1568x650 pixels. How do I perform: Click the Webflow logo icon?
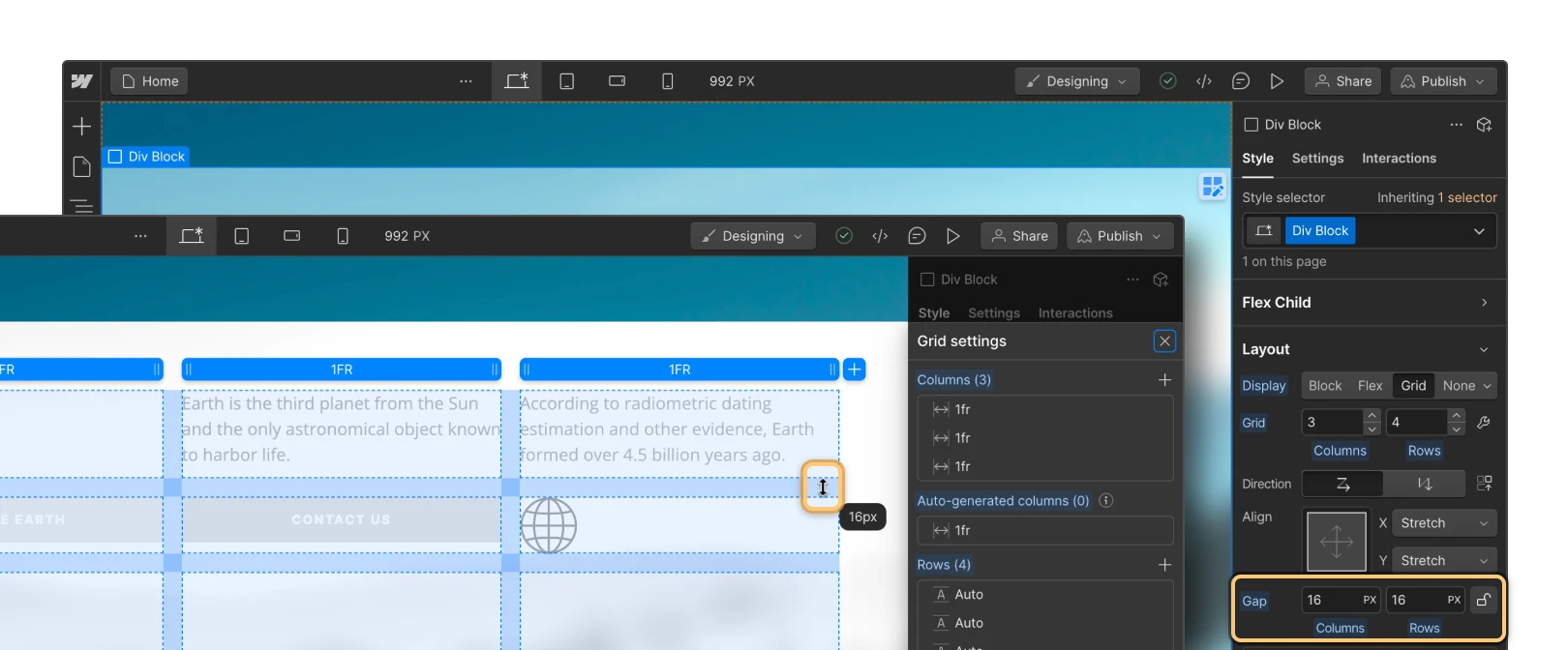point(82,81)
